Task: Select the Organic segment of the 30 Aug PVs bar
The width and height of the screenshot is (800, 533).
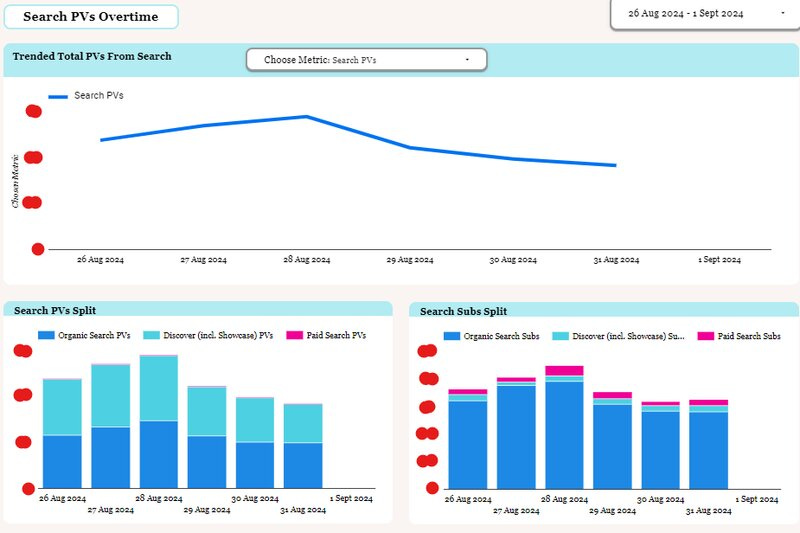Action: [x=255, y=465]
